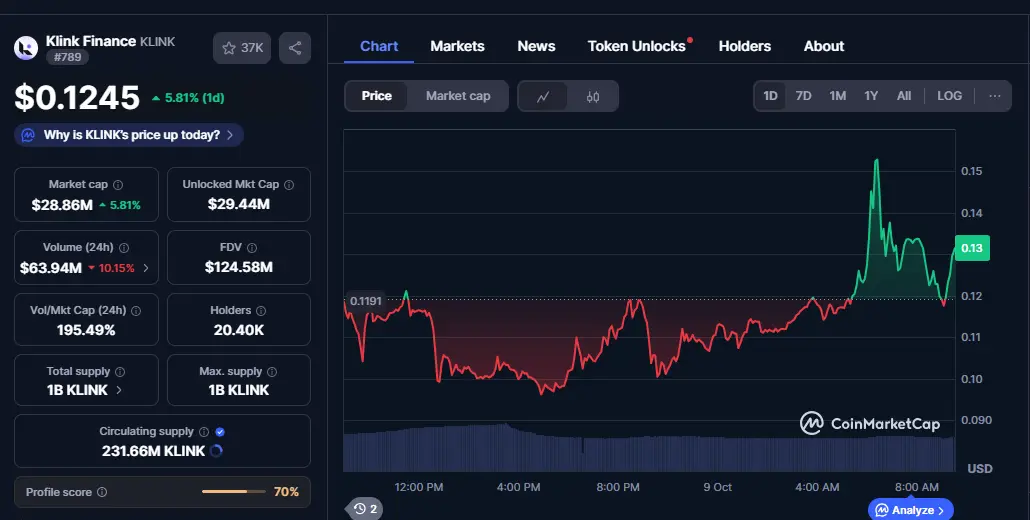The image size is (1030, 520).
Task: Open the Markets tab
Action: pyautogui.click(x=457, y=46)
